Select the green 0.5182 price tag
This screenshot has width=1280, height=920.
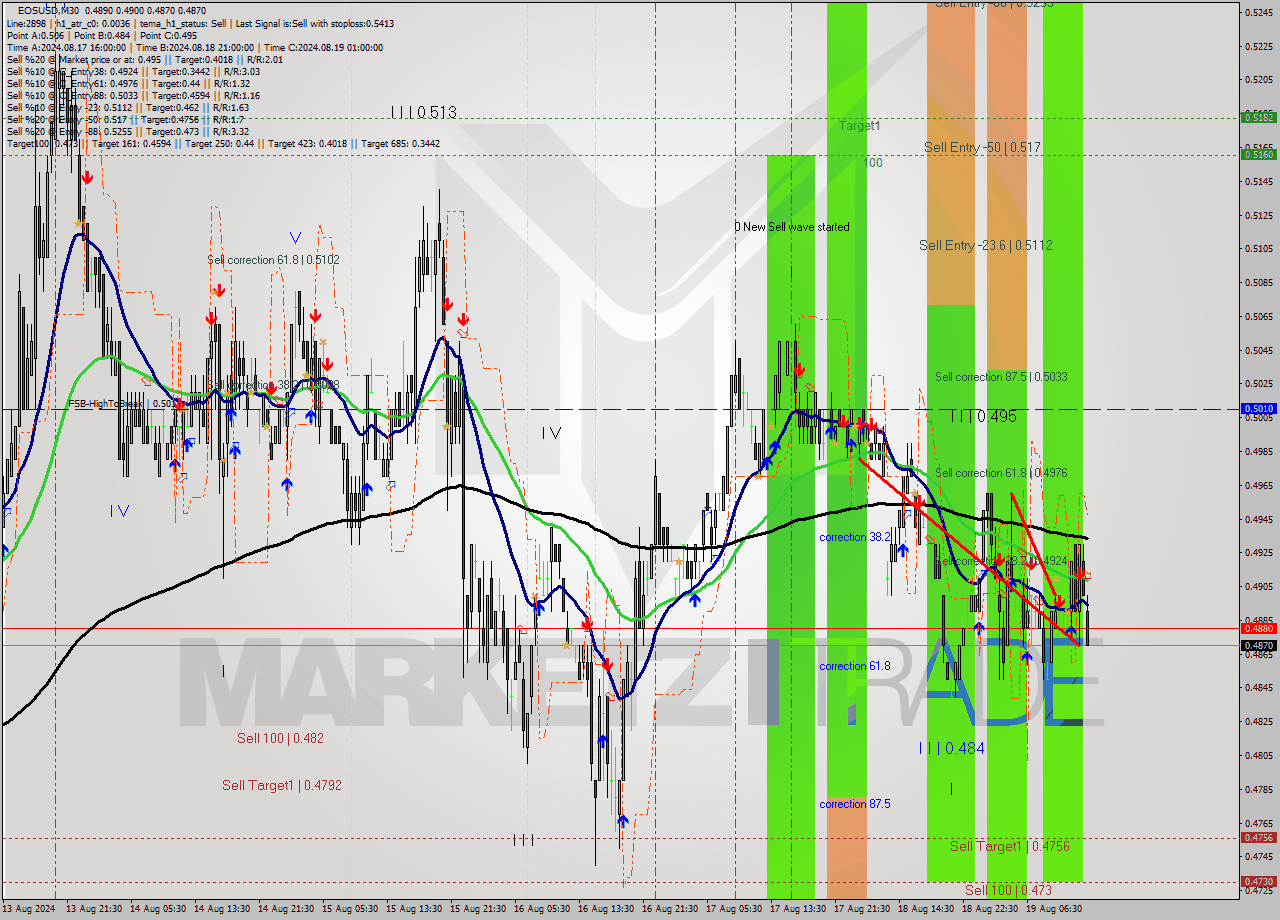point(1258,117)
